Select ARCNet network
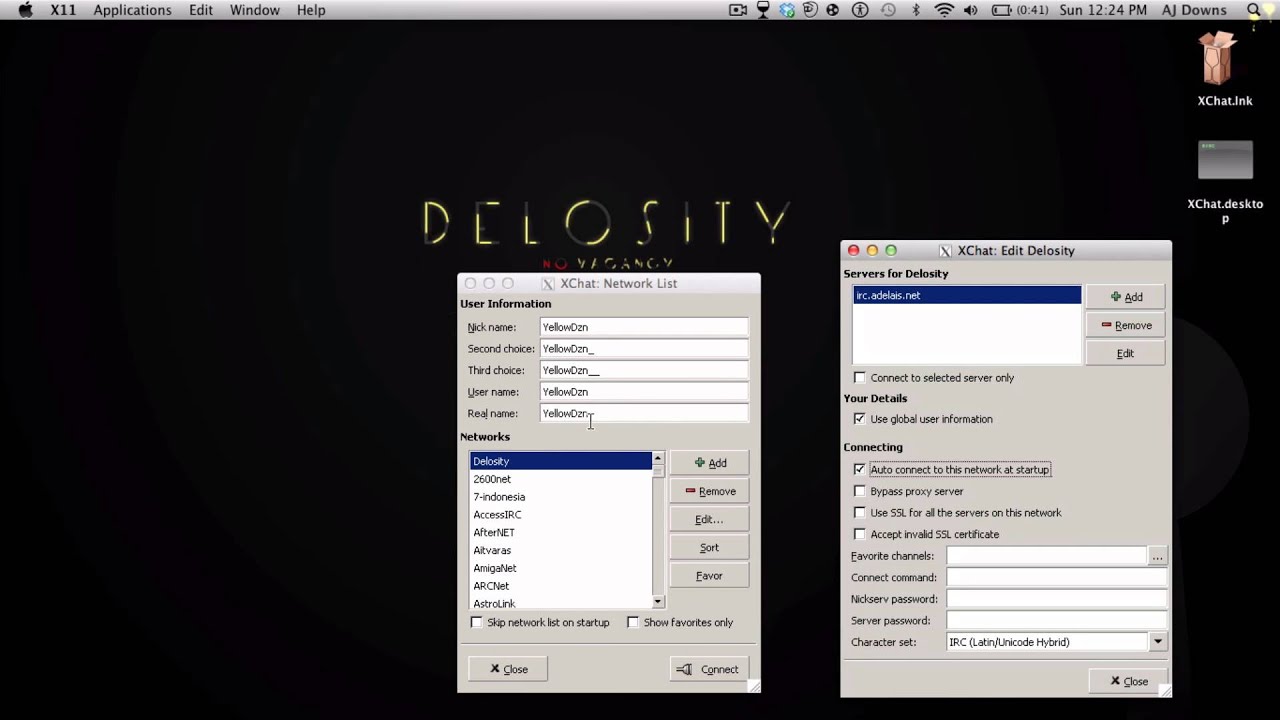The height and width of the screenshot is (720, 1280). click(x=561, y=586)
